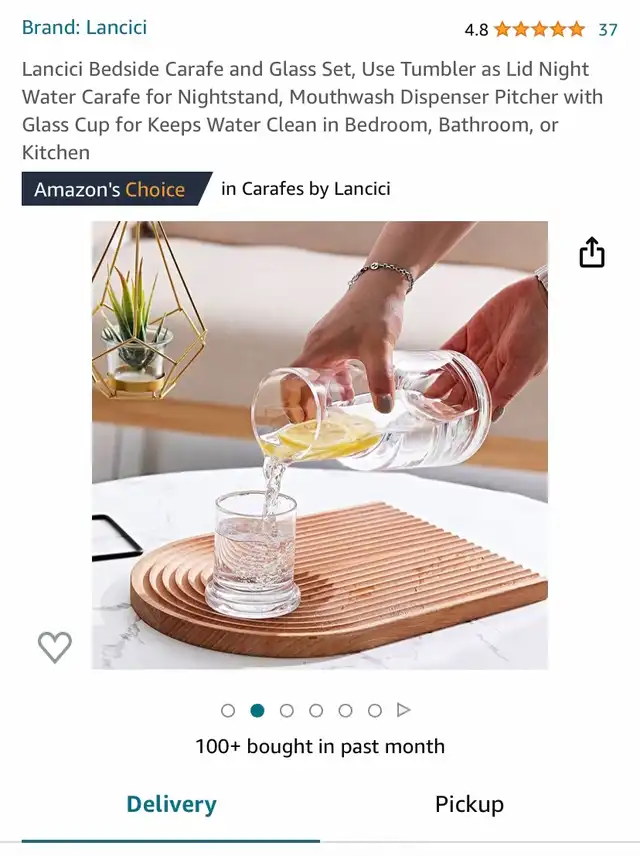Viewport: 640px width, 856px height.
Task: Select the fourth image carousel dot
Action: click(x=316, y=711)
